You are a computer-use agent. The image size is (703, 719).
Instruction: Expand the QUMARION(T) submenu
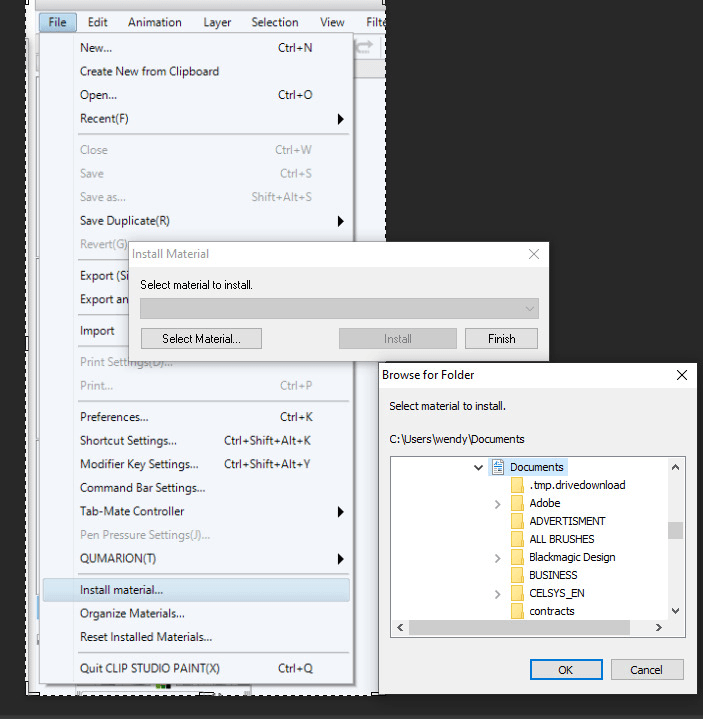coord(196,559)
